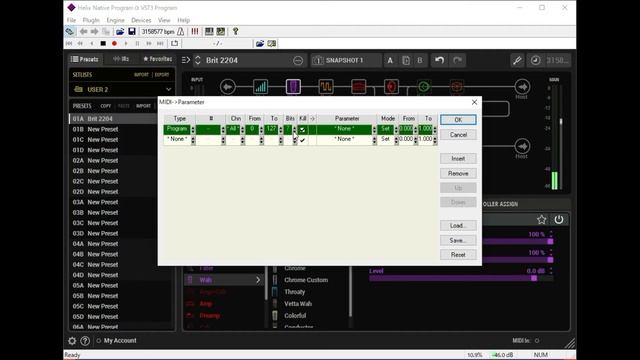
Task: Select the red amp block in signal chain
Action: [358, 87]
